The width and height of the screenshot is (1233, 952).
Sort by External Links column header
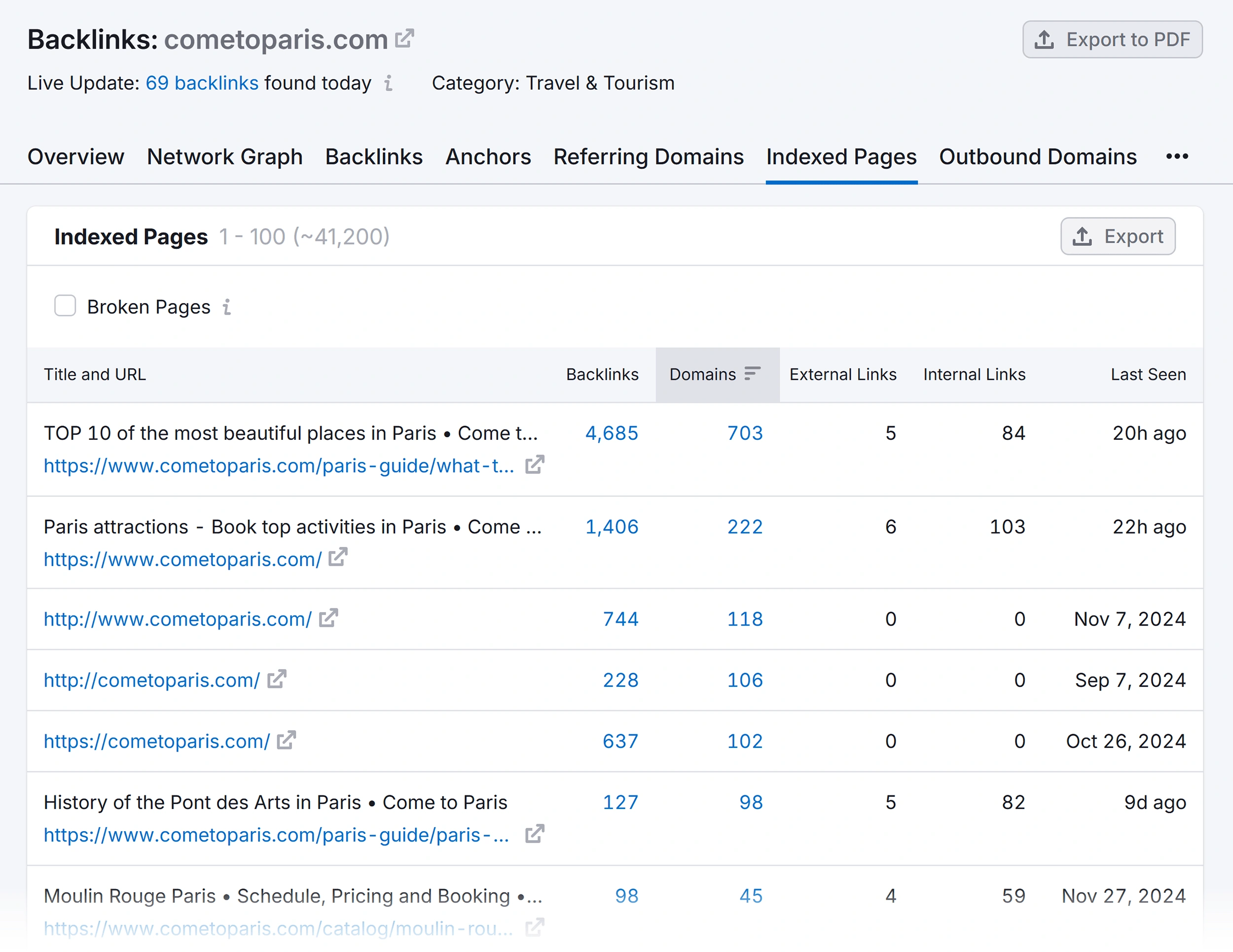(842, 374)
